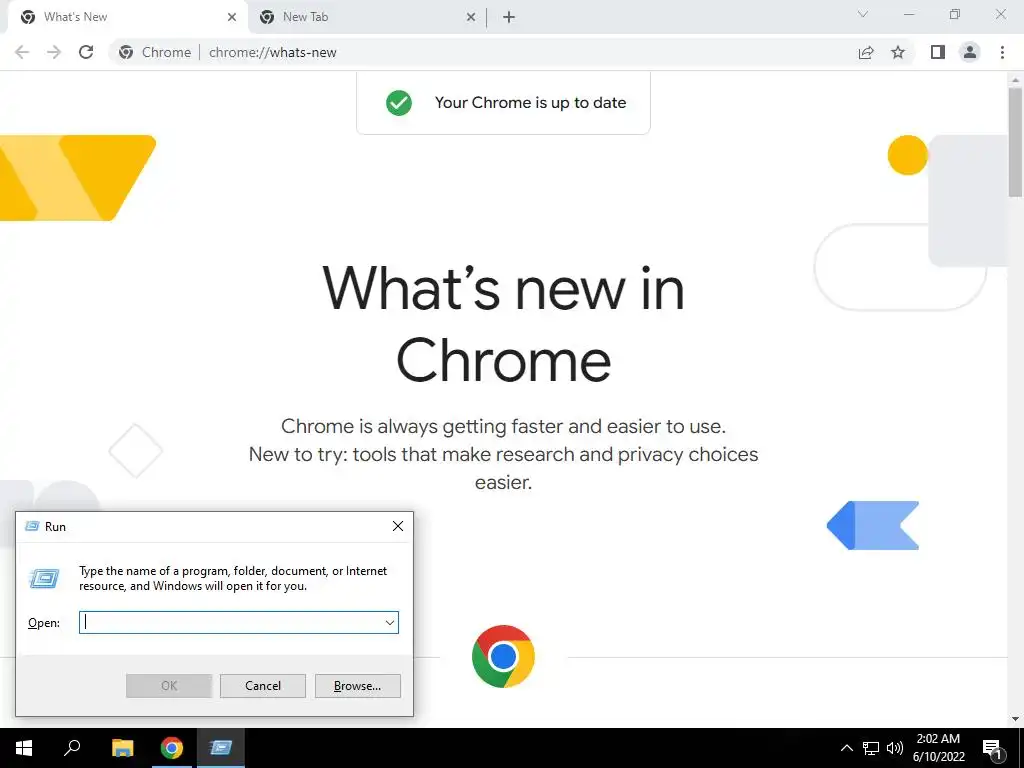This screenshot has height=768, width=1024.
Task: Bookmark this tab with the star icon
Action: pos(898,52)
